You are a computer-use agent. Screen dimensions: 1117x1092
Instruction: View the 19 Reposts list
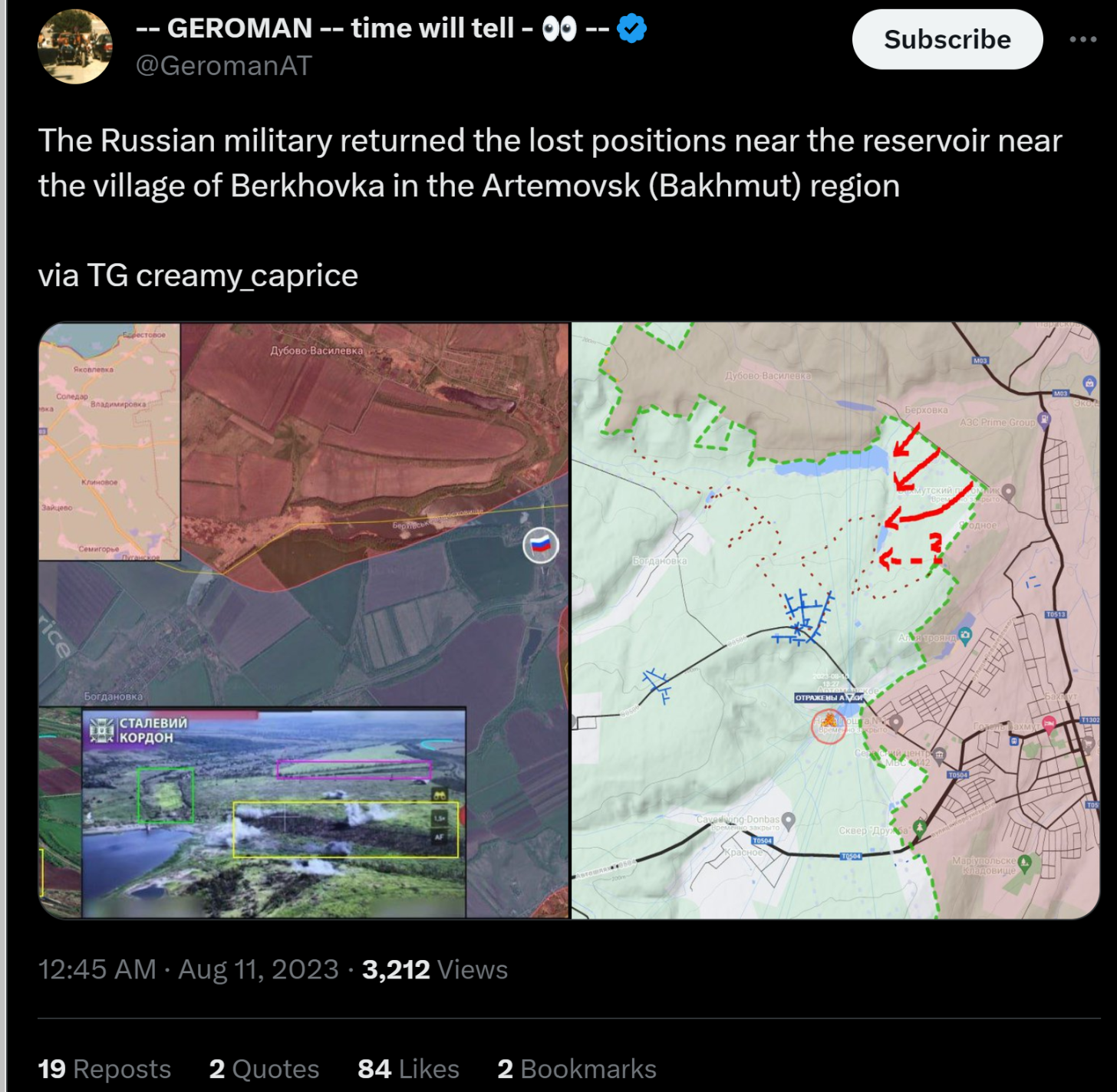pyautogui.click(x=104, y=1068)
